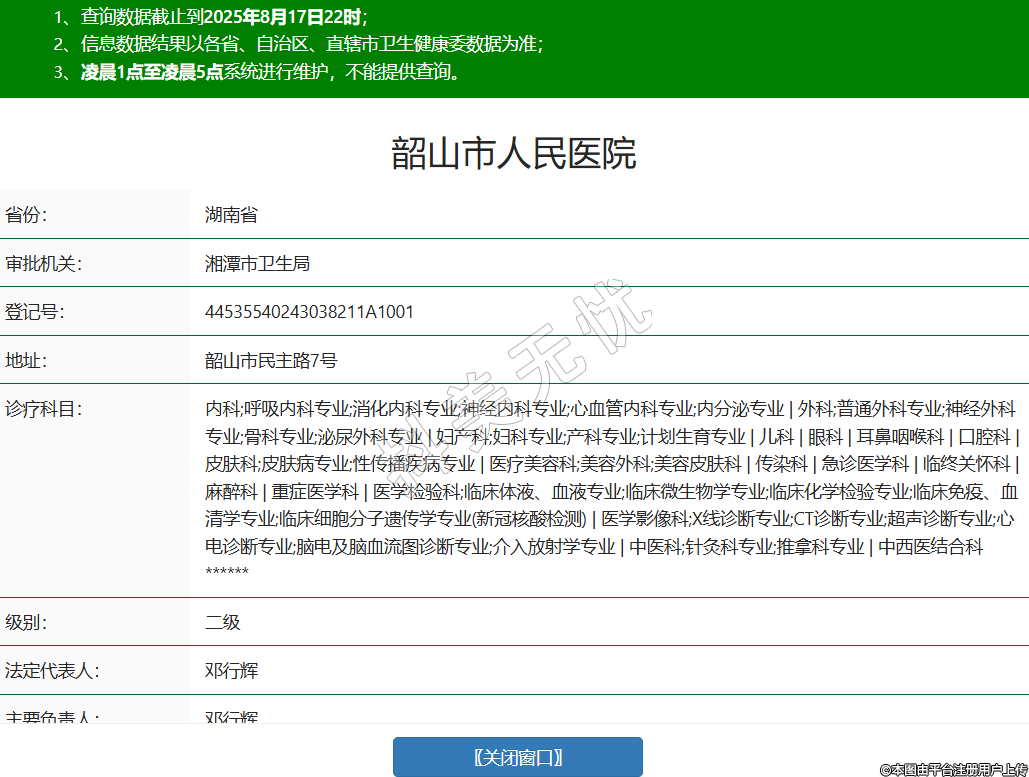Click the approving authority 湘潭市卫生局
This screenshot has height=777, width=1029.
click(257, 264)
